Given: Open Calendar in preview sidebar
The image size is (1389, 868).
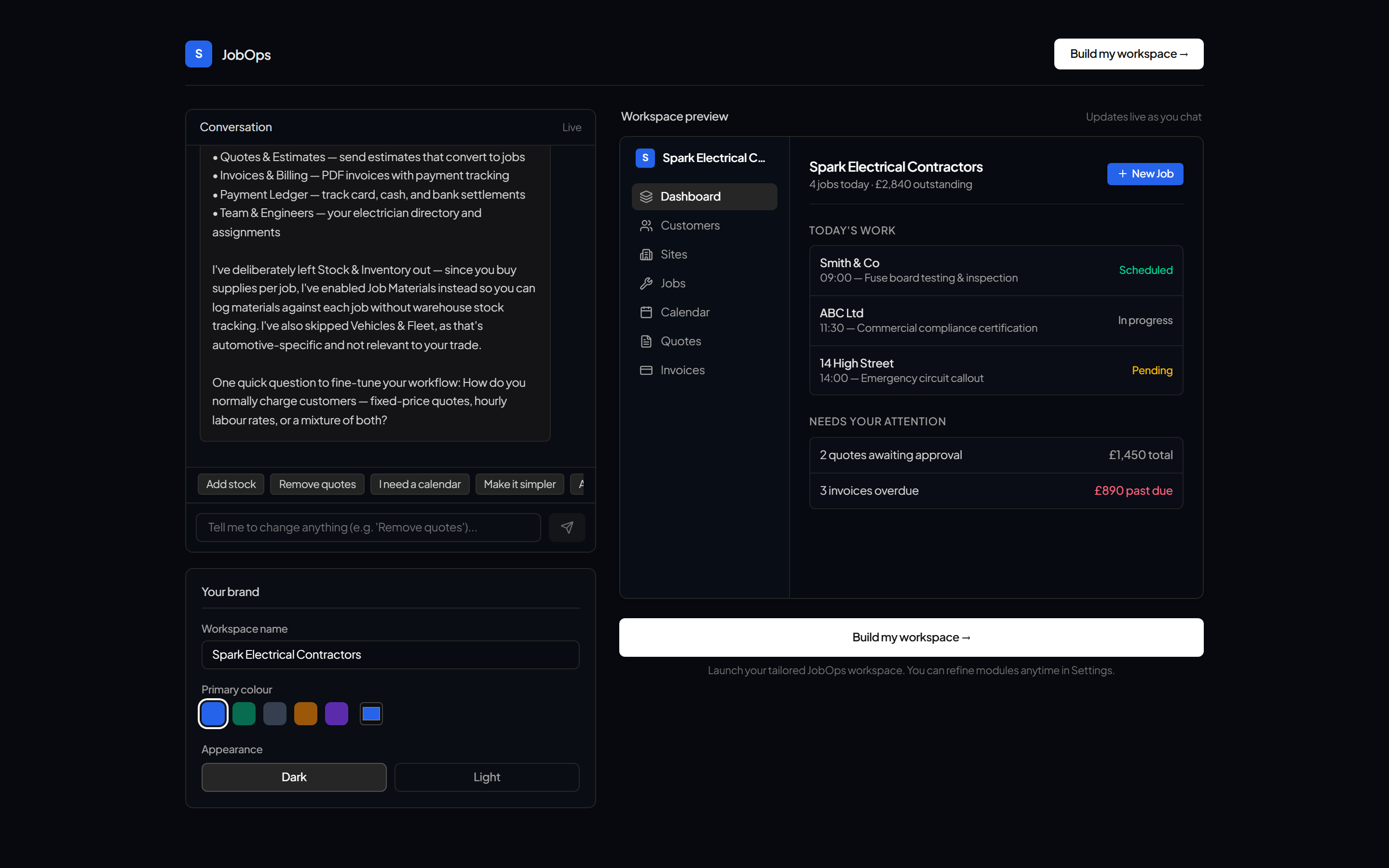Looking at the screenshot, I should tap(704, 312).
